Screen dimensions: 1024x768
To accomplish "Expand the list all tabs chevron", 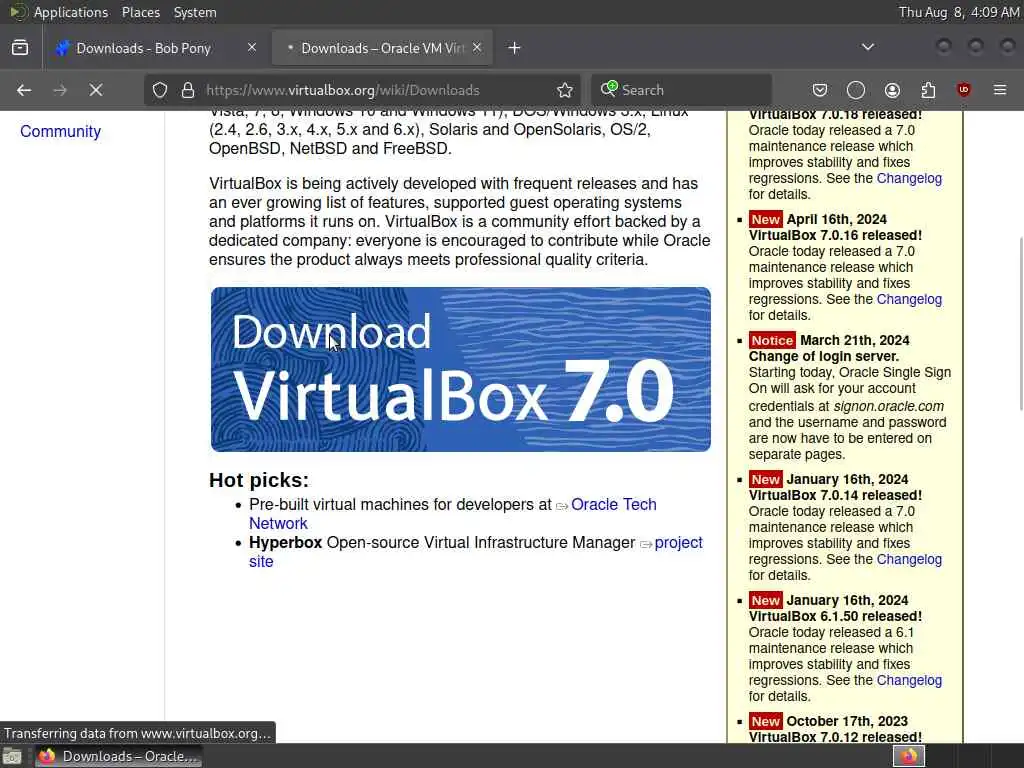I will [x=868, y=47].
